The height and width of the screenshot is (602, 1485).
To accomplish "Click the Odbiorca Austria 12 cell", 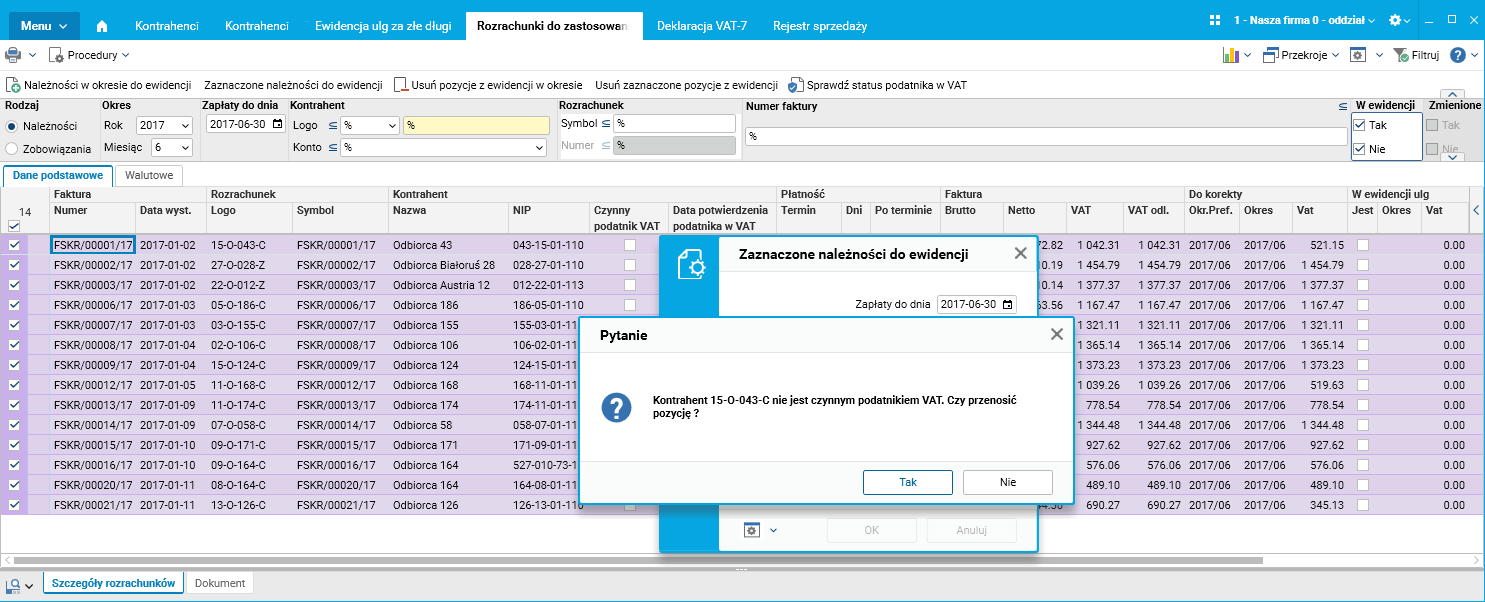I will point(448,285).
